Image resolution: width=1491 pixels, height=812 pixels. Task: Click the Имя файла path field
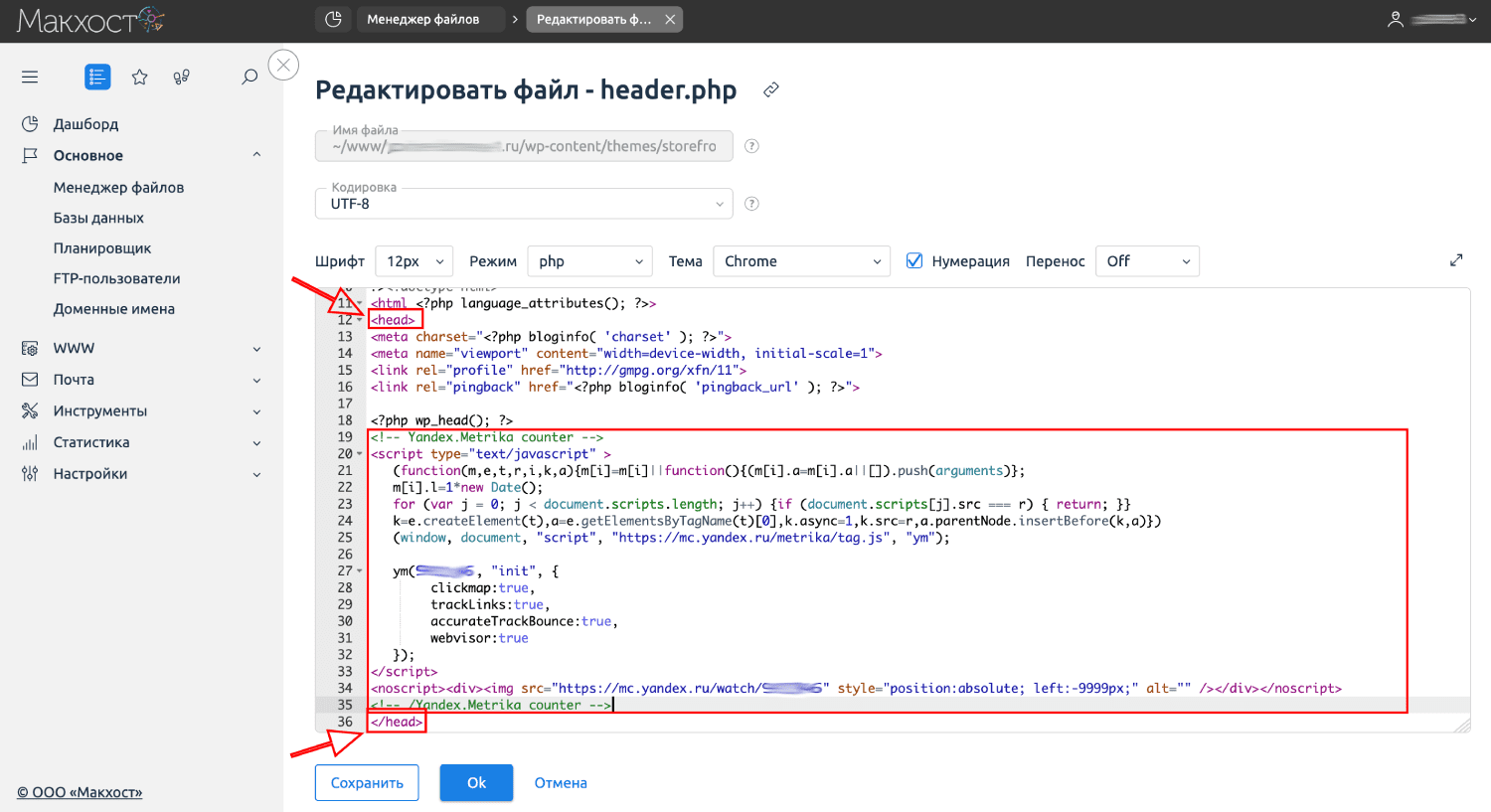524,146
